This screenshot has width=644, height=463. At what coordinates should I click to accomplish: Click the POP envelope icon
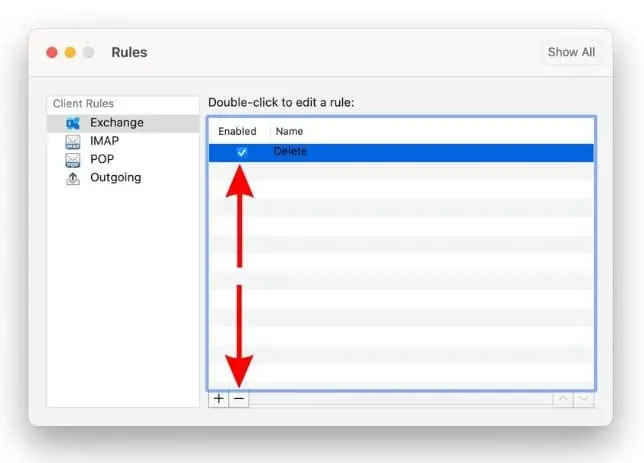tap(72, 159)
